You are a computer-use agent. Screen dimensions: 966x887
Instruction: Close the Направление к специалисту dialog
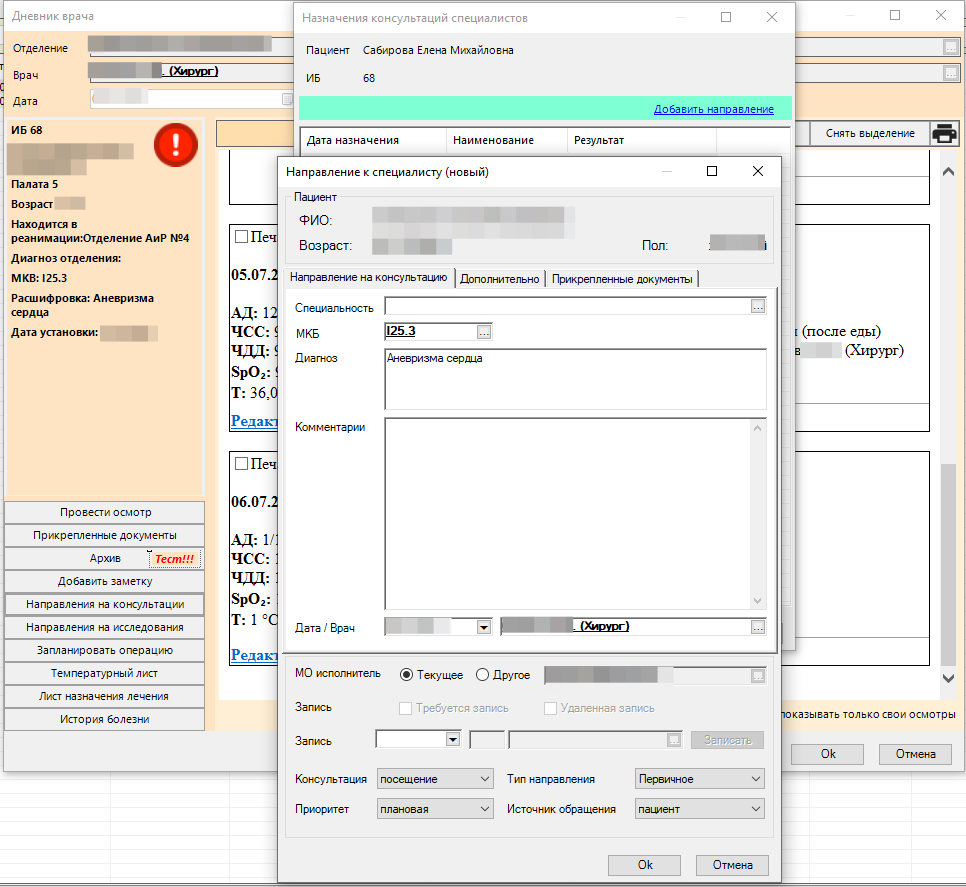[758, 171]
